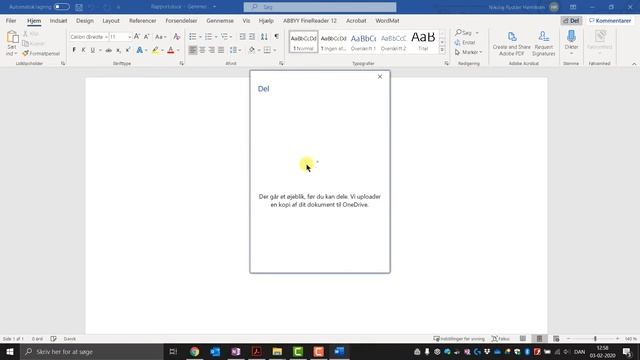The image size is (640, 360).
Task: Switch to the Indsæt tab
Action: tap(58, 21)
